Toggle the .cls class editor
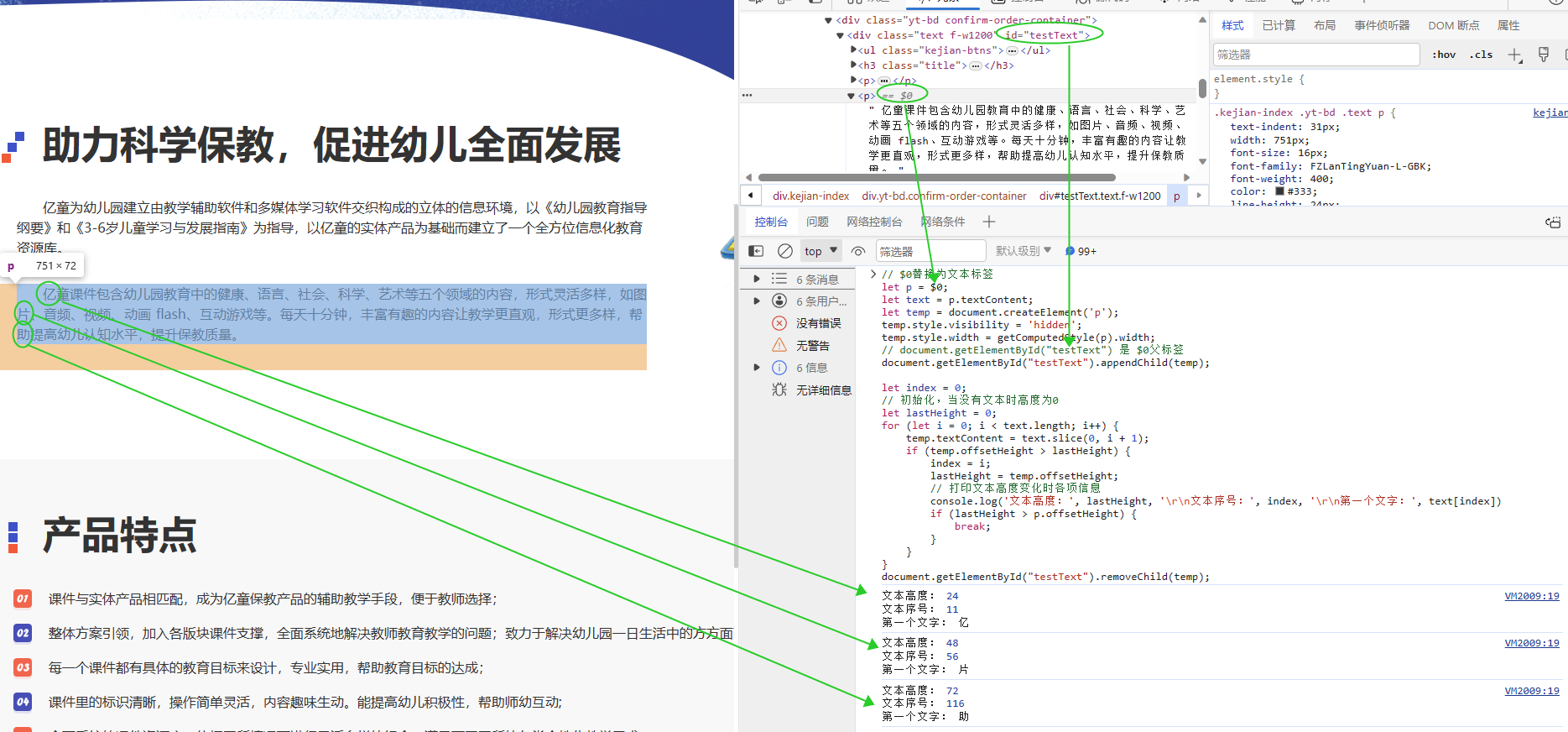The height and width of the screenshot is (732, 1568). coord(1481,55)
